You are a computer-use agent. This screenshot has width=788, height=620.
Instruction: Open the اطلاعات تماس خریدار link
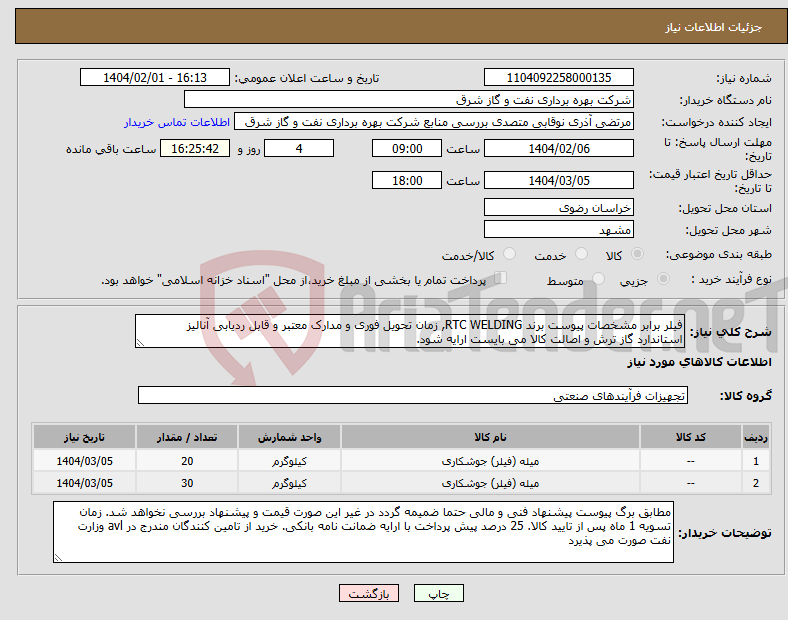pyautogui.click(x=177, y=122)
